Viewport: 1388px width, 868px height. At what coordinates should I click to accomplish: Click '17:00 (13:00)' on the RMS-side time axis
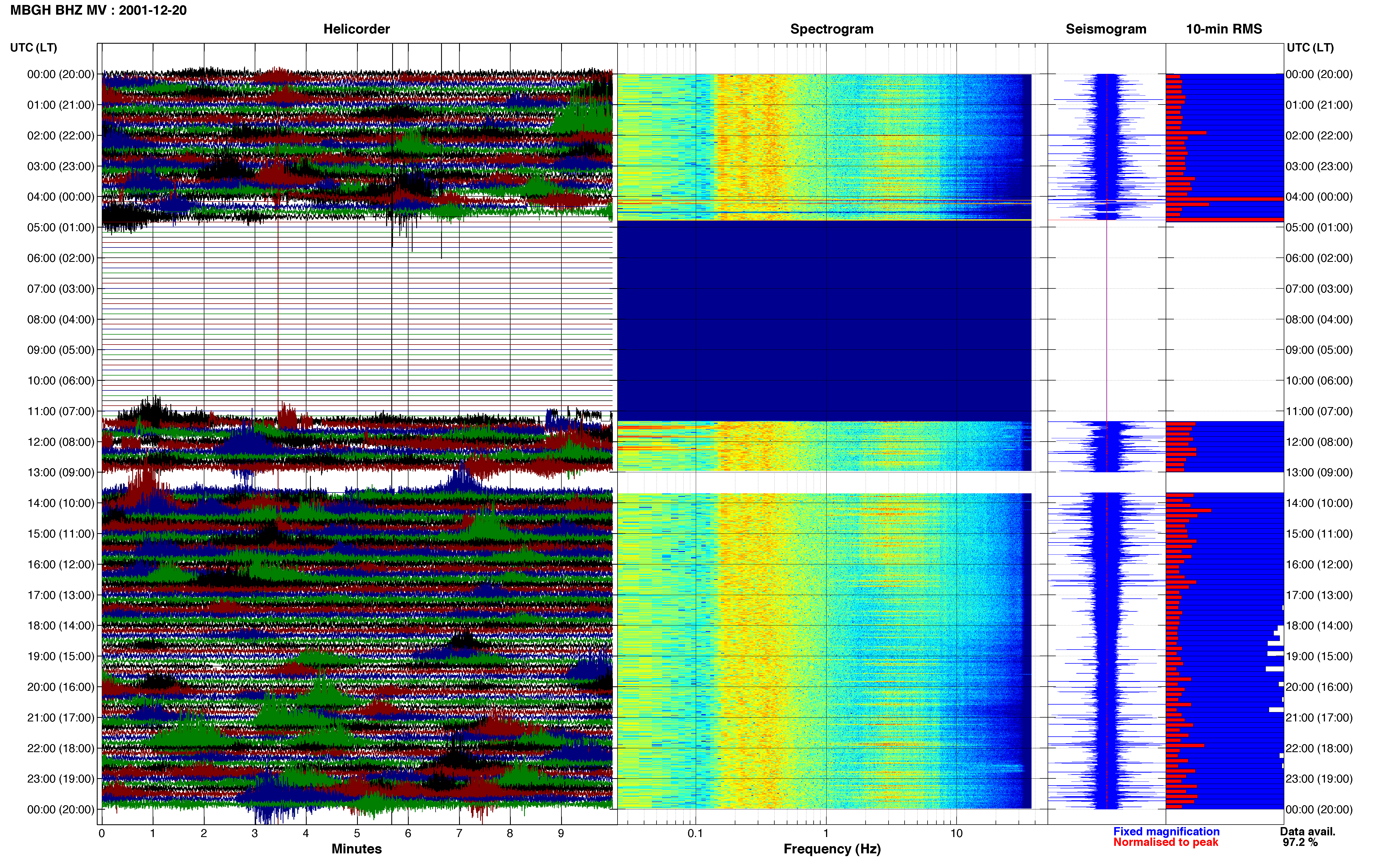(1319, 595)
